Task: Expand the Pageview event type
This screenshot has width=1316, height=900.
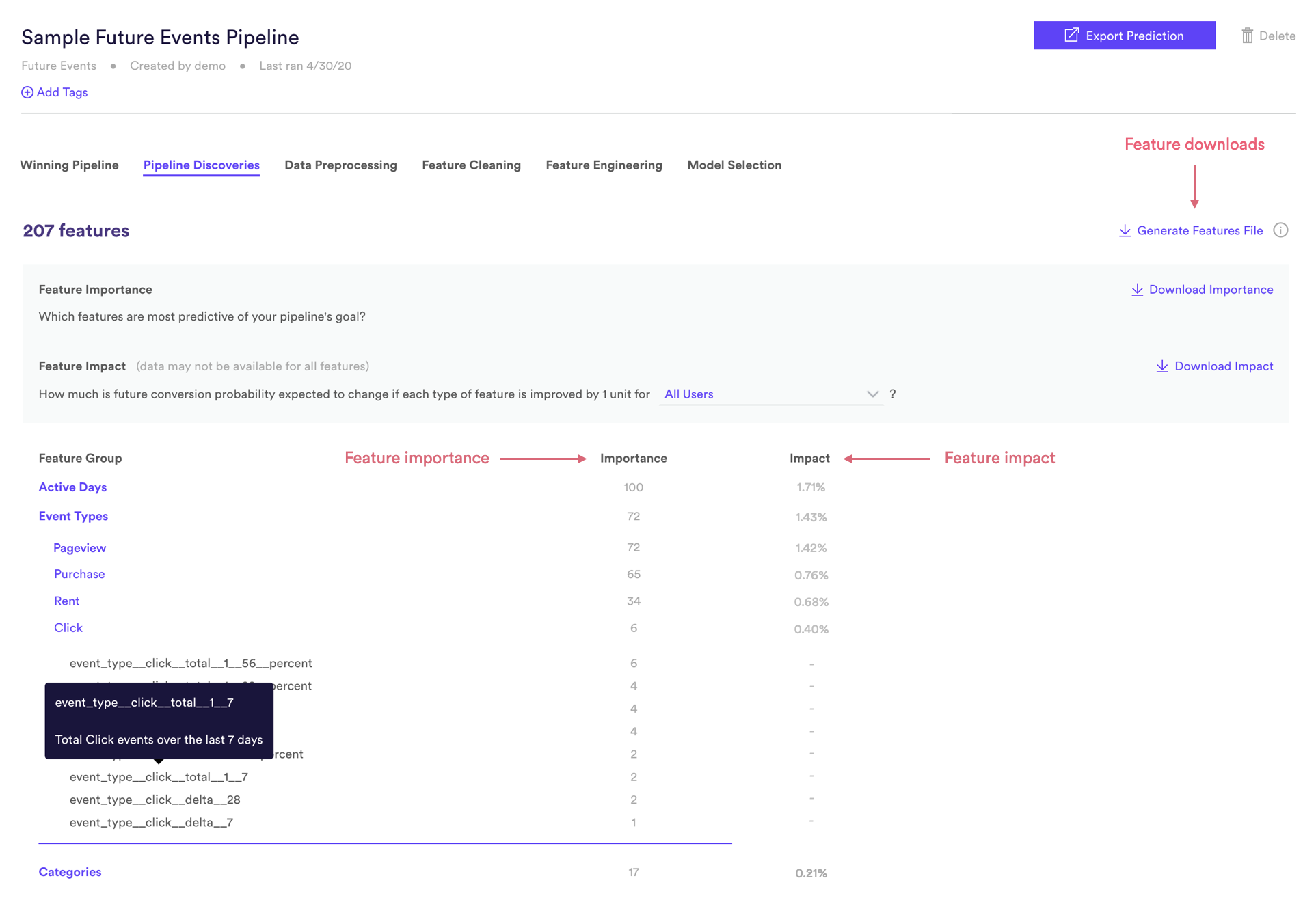Action: pos(79,548)
